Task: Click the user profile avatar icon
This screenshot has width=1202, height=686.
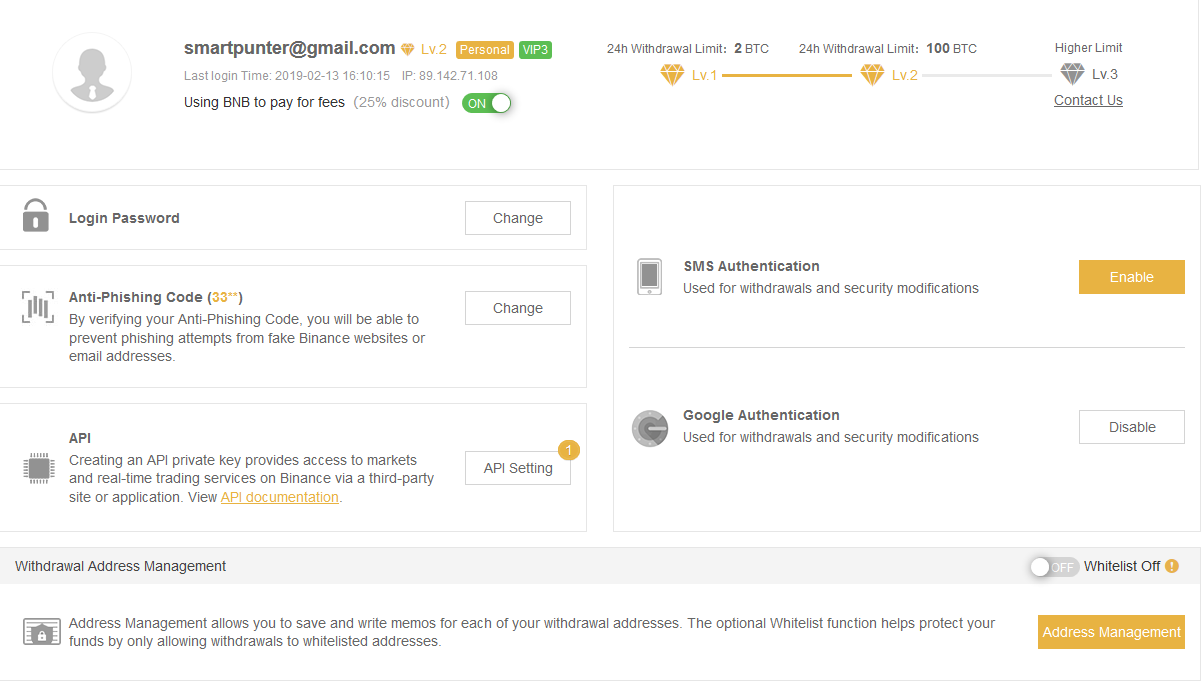Action: (92, 72)
